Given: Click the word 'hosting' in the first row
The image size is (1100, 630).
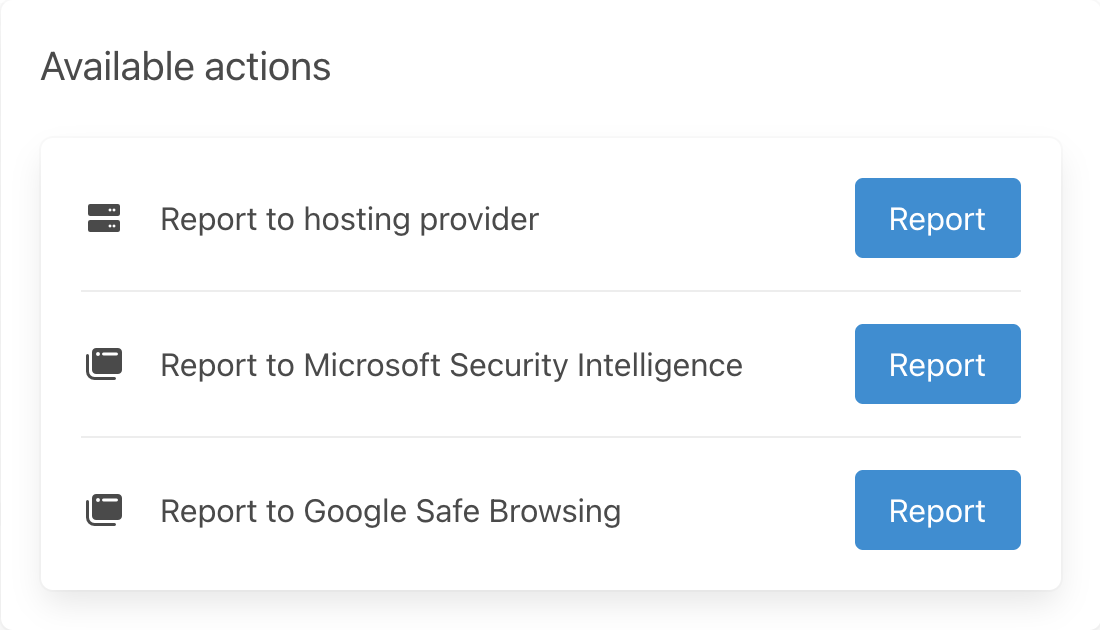Looking at the screenshot, I should 357,219.
